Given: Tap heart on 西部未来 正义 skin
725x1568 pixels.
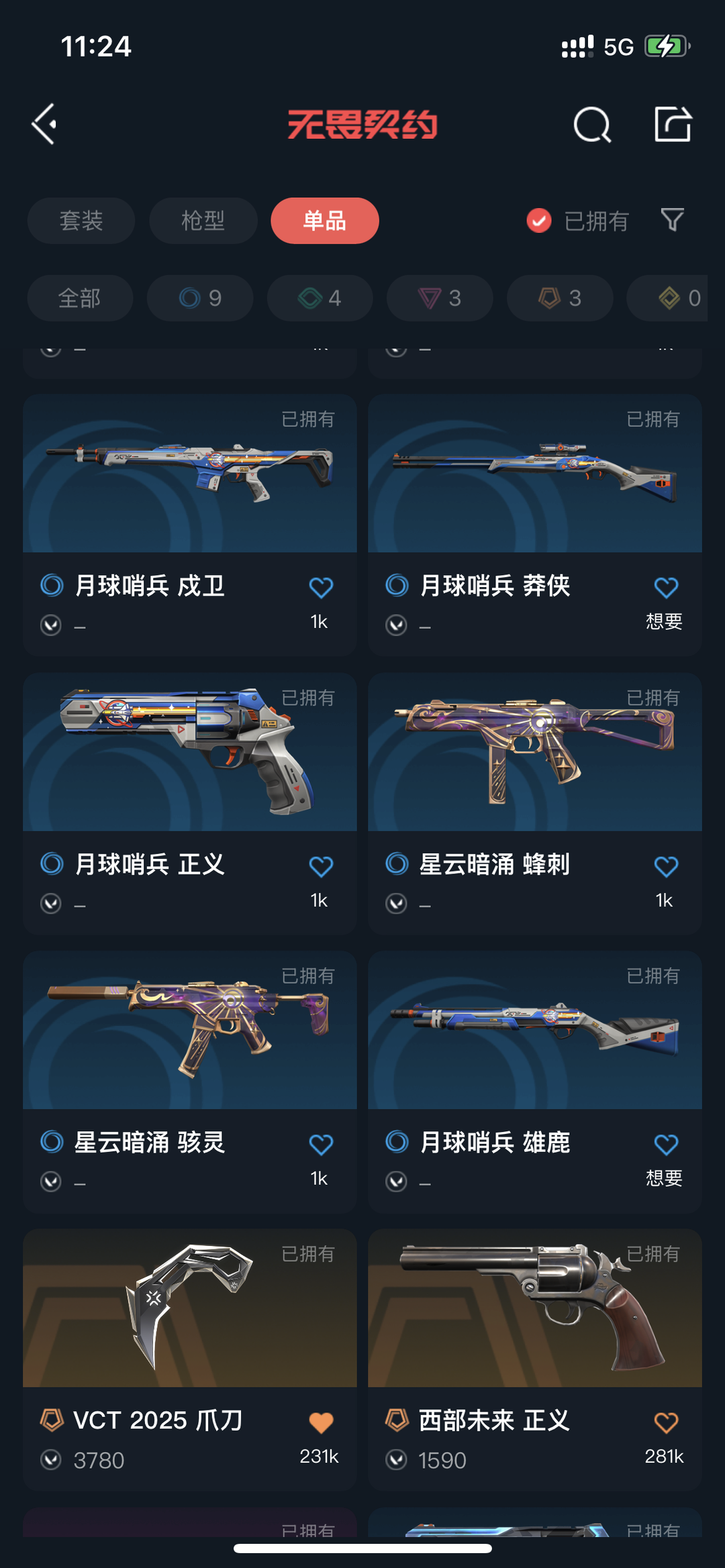Looking at the screenshot, I should 666,1422.
